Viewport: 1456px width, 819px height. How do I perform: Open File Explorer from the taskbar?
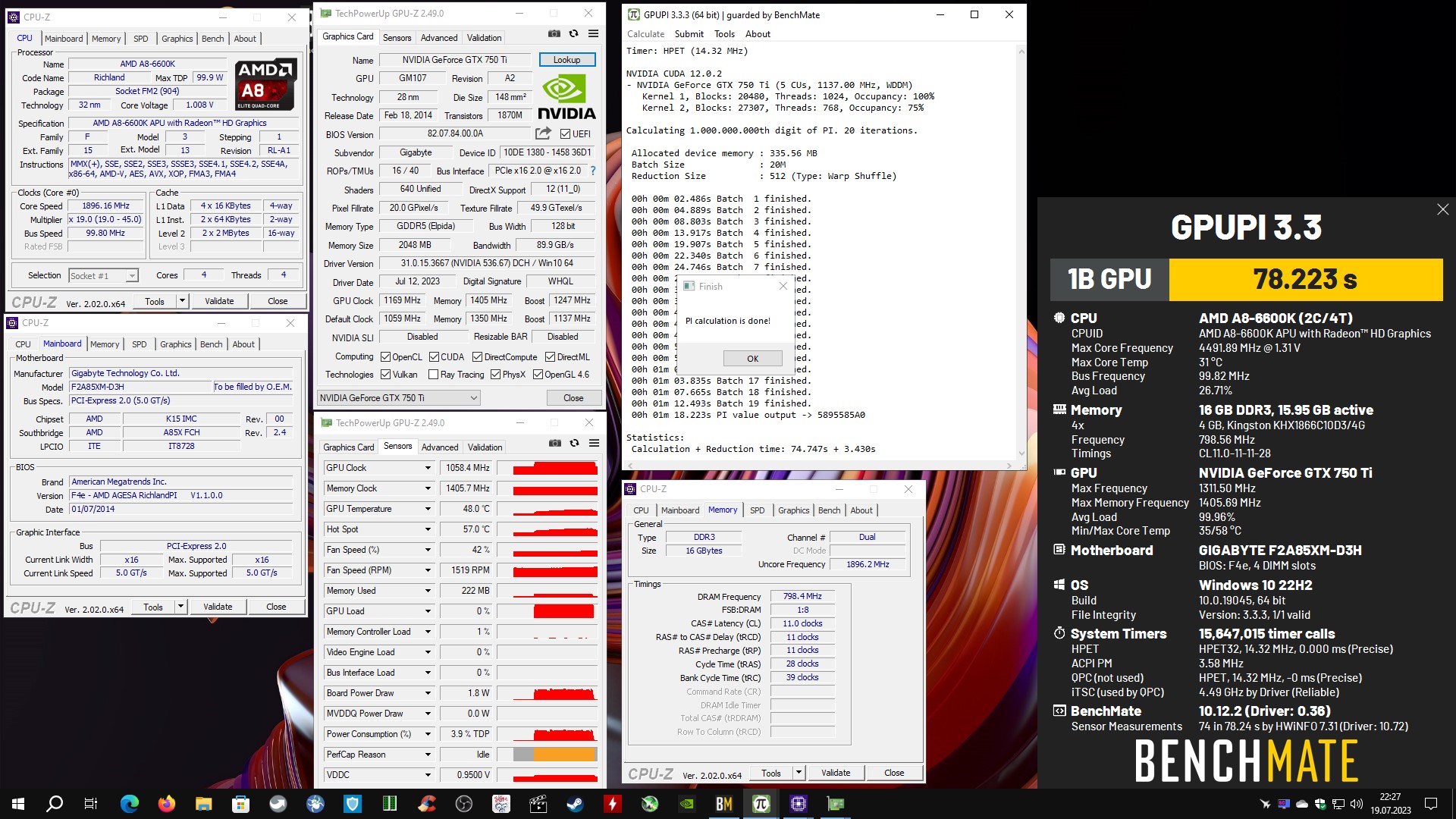(204, 804)
